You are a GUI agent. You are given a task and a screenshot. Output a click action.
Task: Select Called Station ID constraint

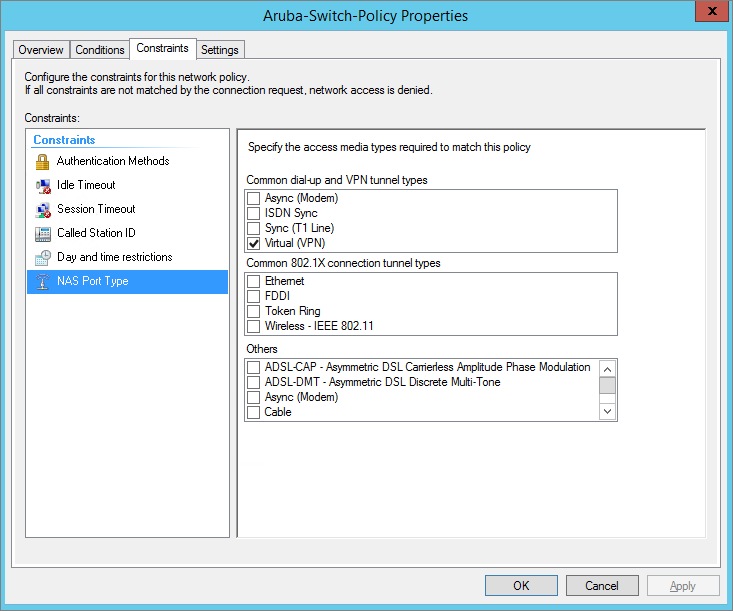coord(127,233)
